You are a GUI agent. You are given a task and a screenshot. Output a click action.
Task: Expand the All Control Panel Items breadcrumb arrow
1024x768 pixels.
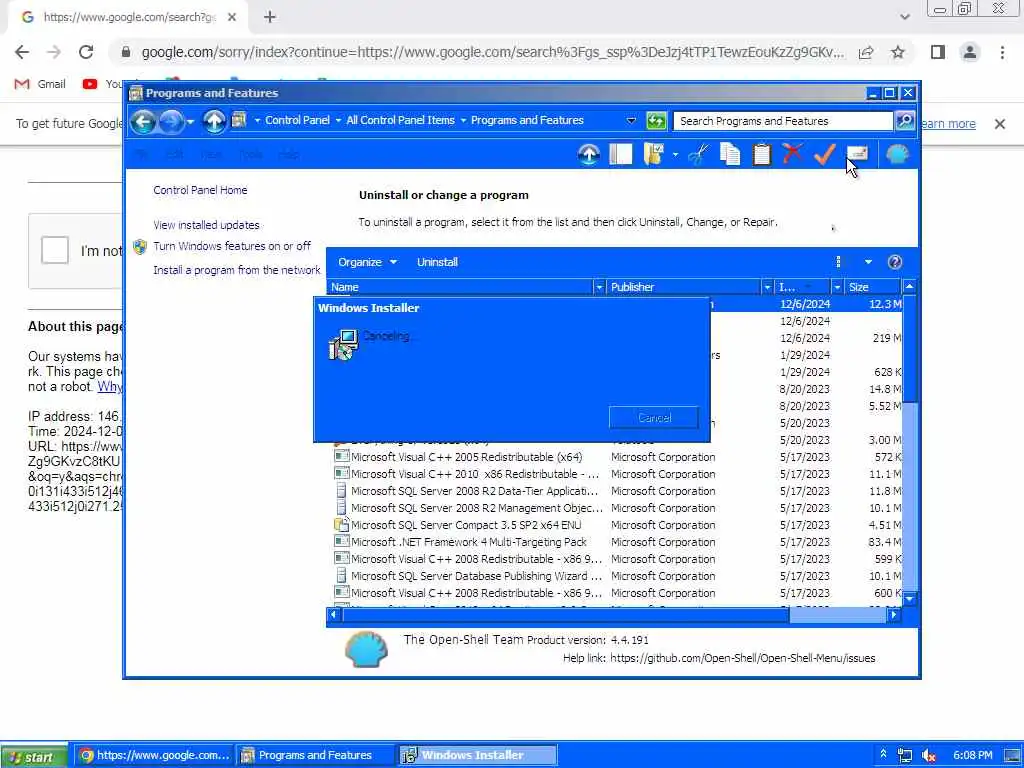pyautogui.click(x=463, y=121)
